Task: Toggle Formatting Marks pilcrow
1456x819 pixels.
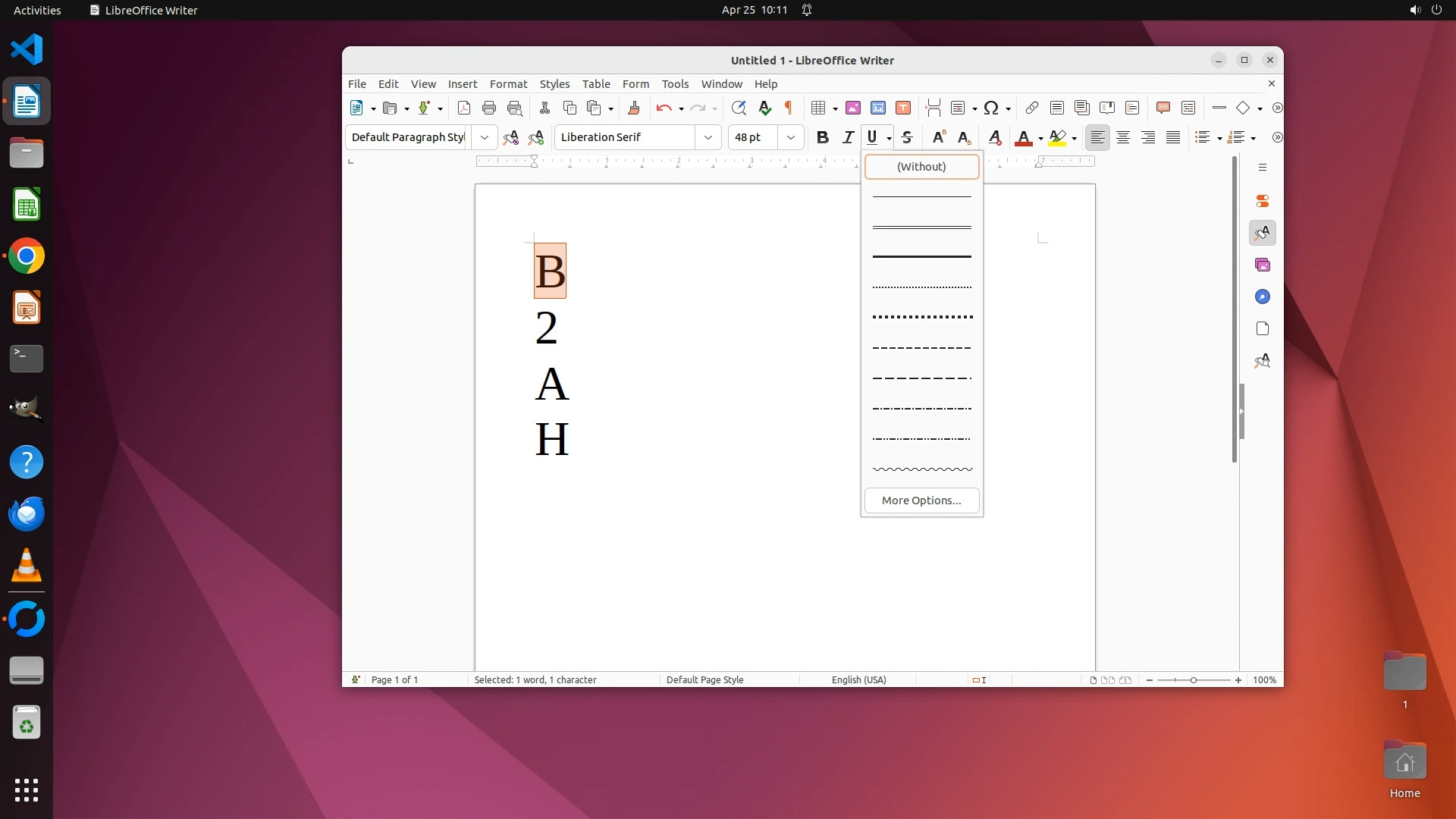Action: [789, 108]
